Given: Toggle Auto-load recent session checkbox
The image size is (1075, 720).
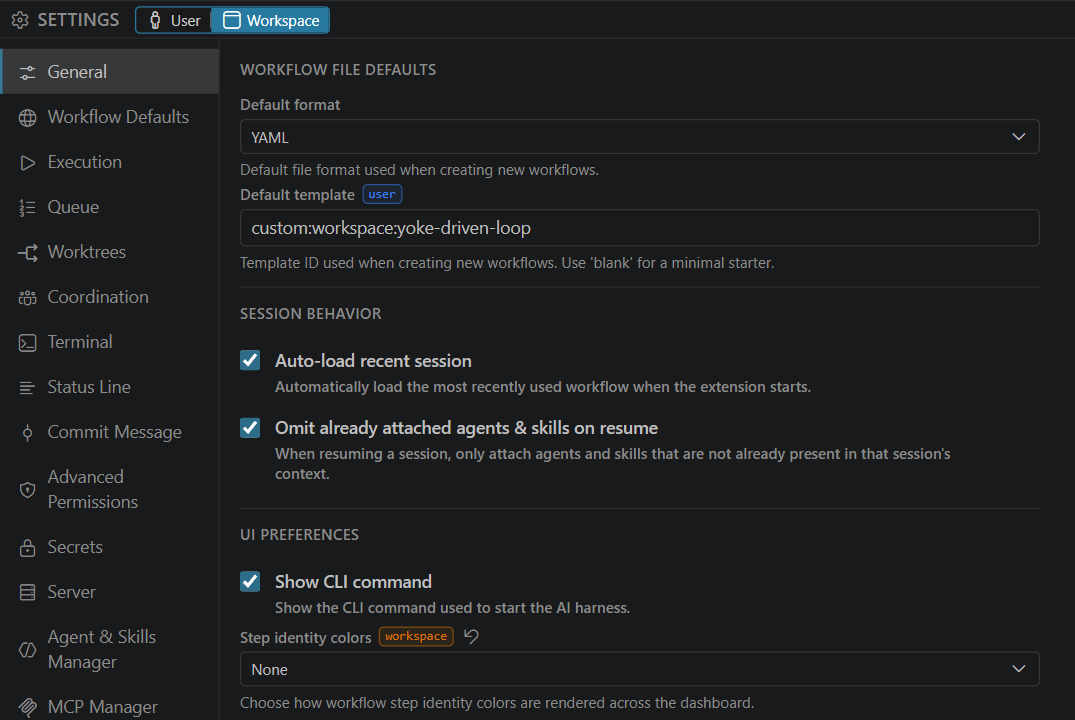Looking at the screenshot, I should (x=250, y=361).
